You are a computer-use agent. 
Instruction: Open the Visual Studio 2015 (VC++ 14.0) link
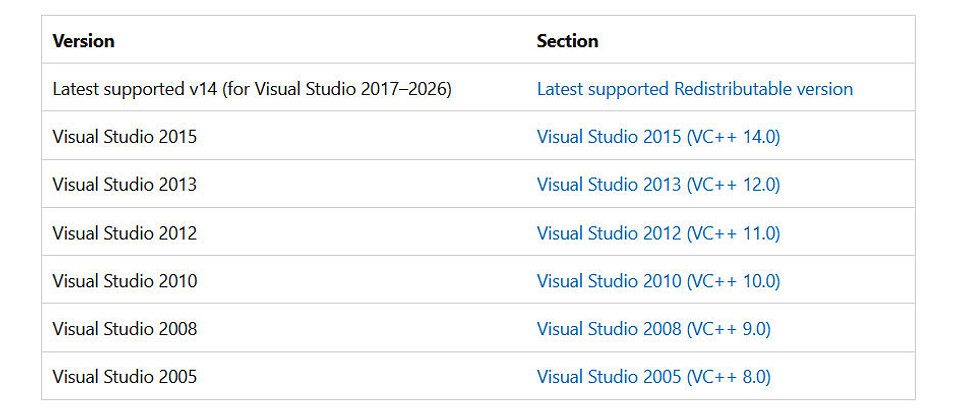pyautogui.click(x=658, y=137)
